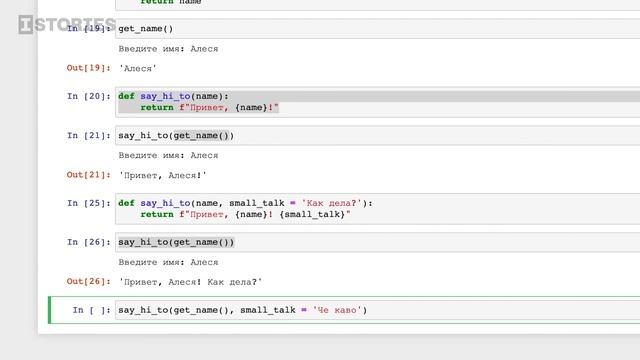Click the 'Че каво' string literal
This screenshot has height=360, width=640.
[337, 310]
